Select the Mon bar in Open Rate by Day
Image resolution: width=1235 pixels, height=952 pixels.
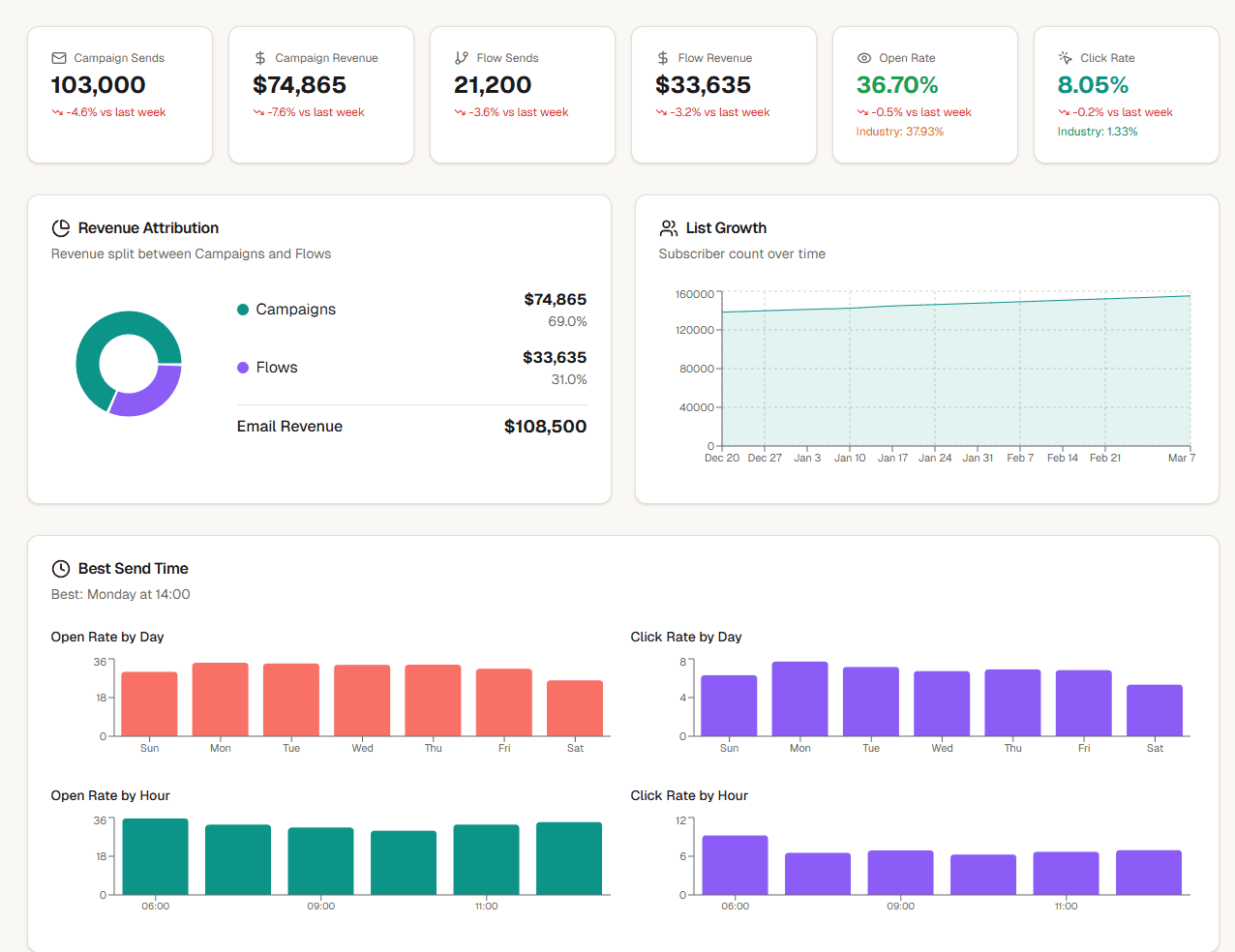coord(220,697)
